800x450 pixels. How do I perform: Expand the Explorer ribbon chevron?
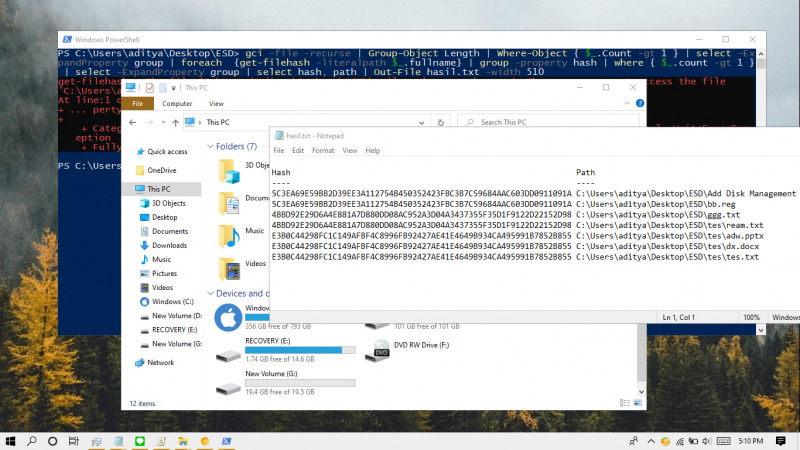click(x=627, y=103)
